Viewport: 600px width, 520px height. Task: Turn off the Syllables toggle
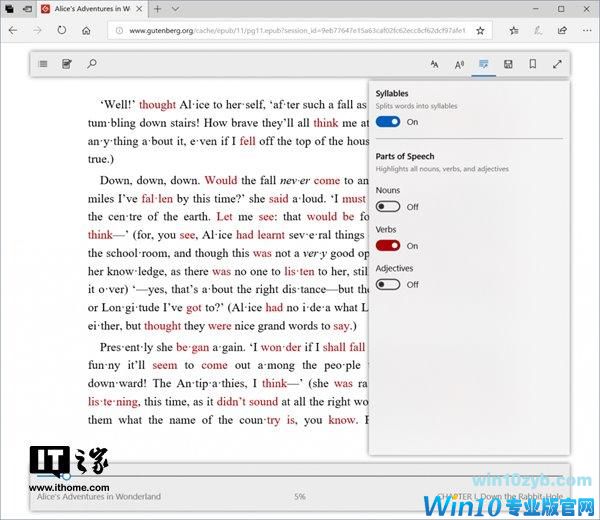point(388,121)
